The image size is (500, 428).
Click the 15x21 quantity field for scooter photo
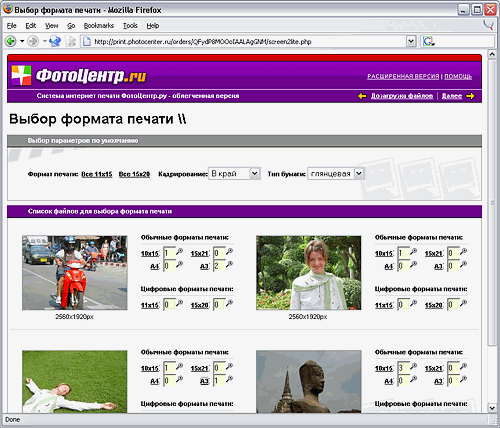(x=219, y=253)
